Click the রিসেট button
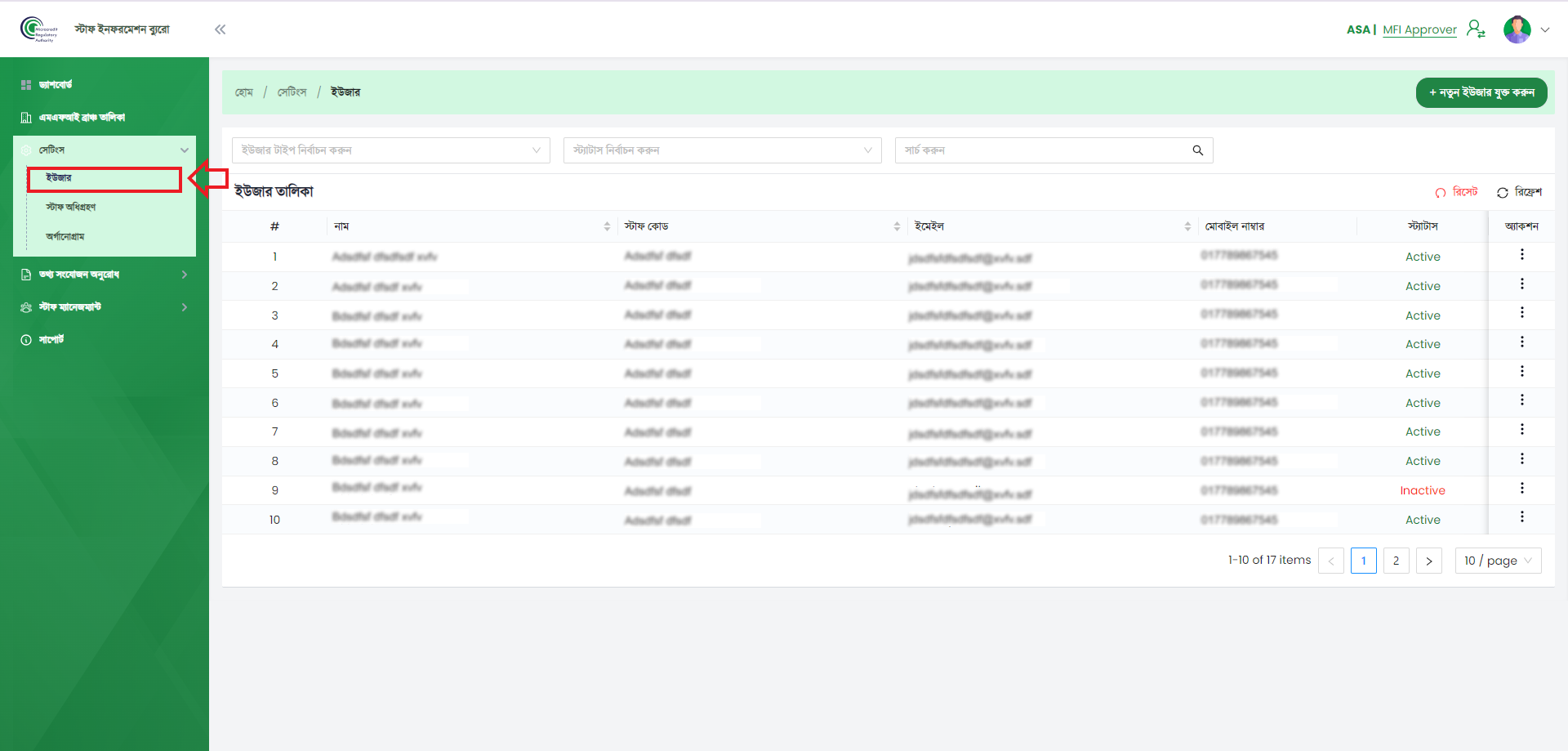This screenshot has width=1568, height=751. pos(1457,192)
